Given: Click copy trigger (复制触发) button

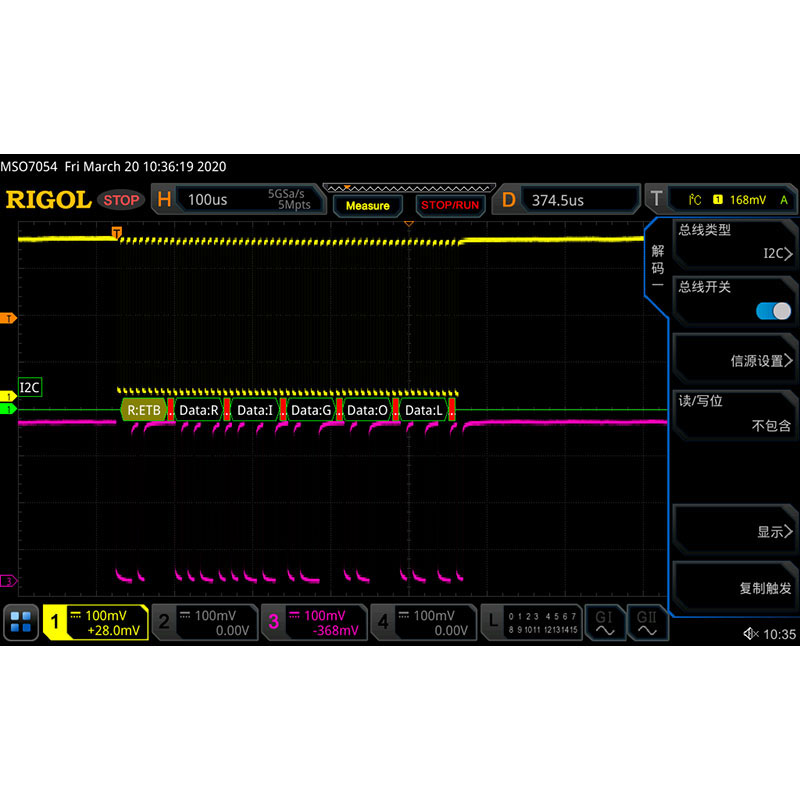Looking at the screenshot, I should coord(735,586).
